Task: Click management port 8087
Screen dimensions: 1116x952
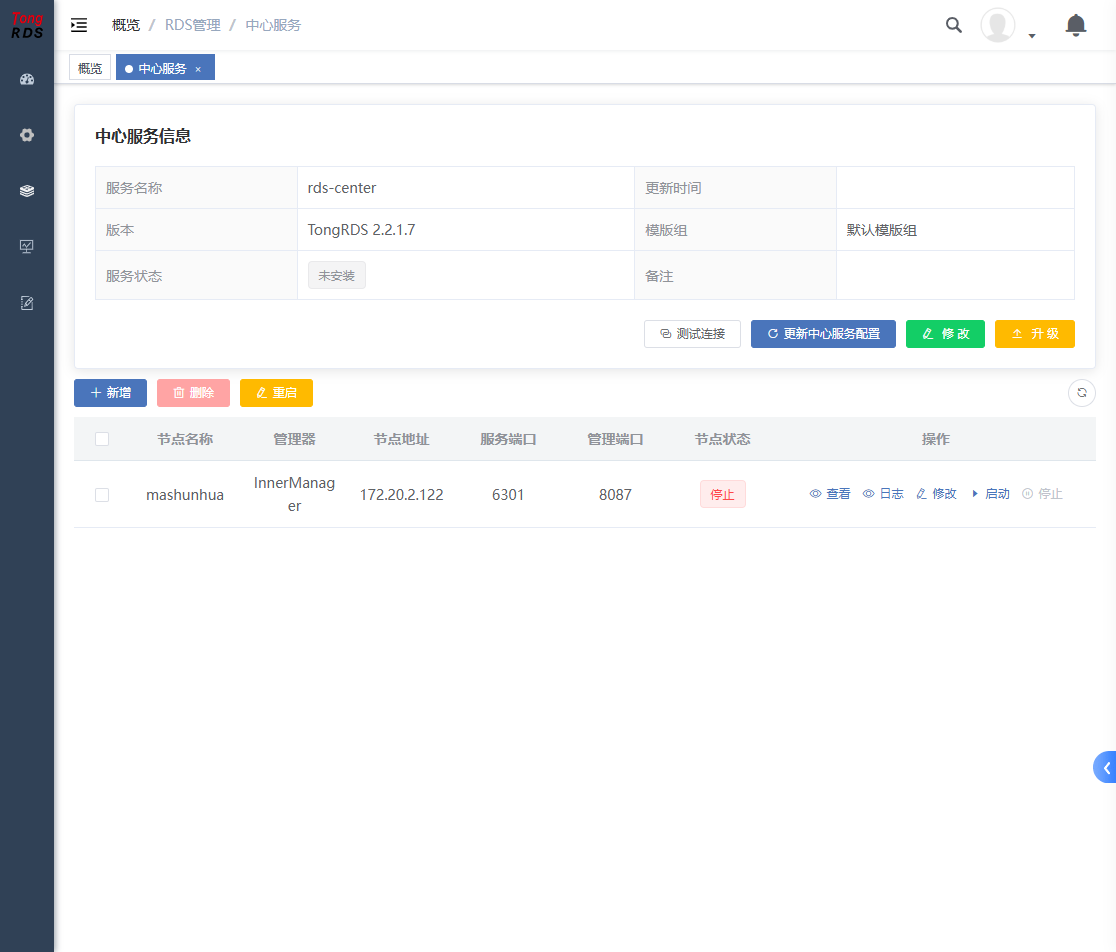Action: pos(616,494)
